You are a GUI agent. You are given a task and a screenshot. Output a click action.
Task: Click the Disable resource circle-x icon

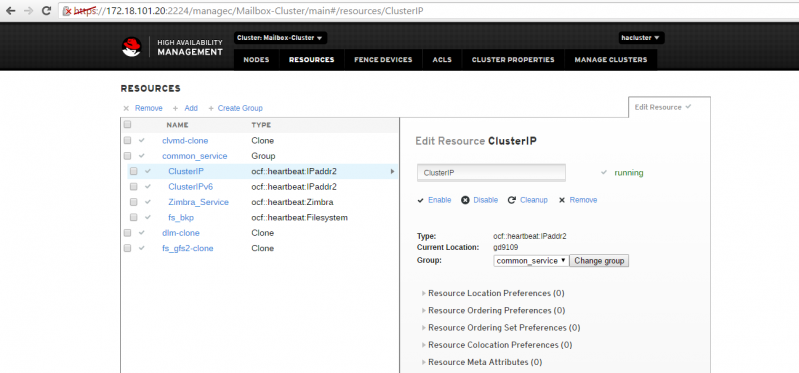(465, 200)
